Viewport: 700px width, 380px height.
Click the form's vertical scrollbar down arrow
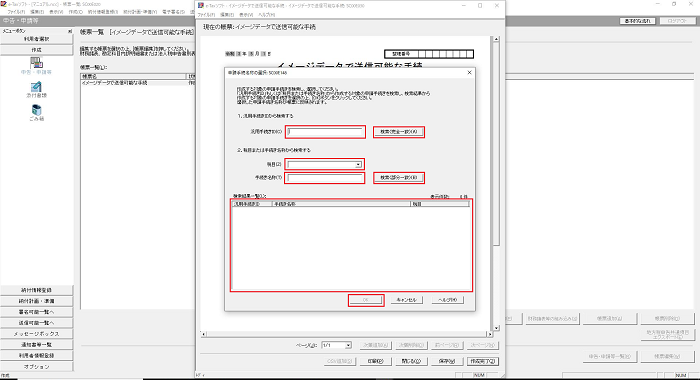(x=496, y=328)
